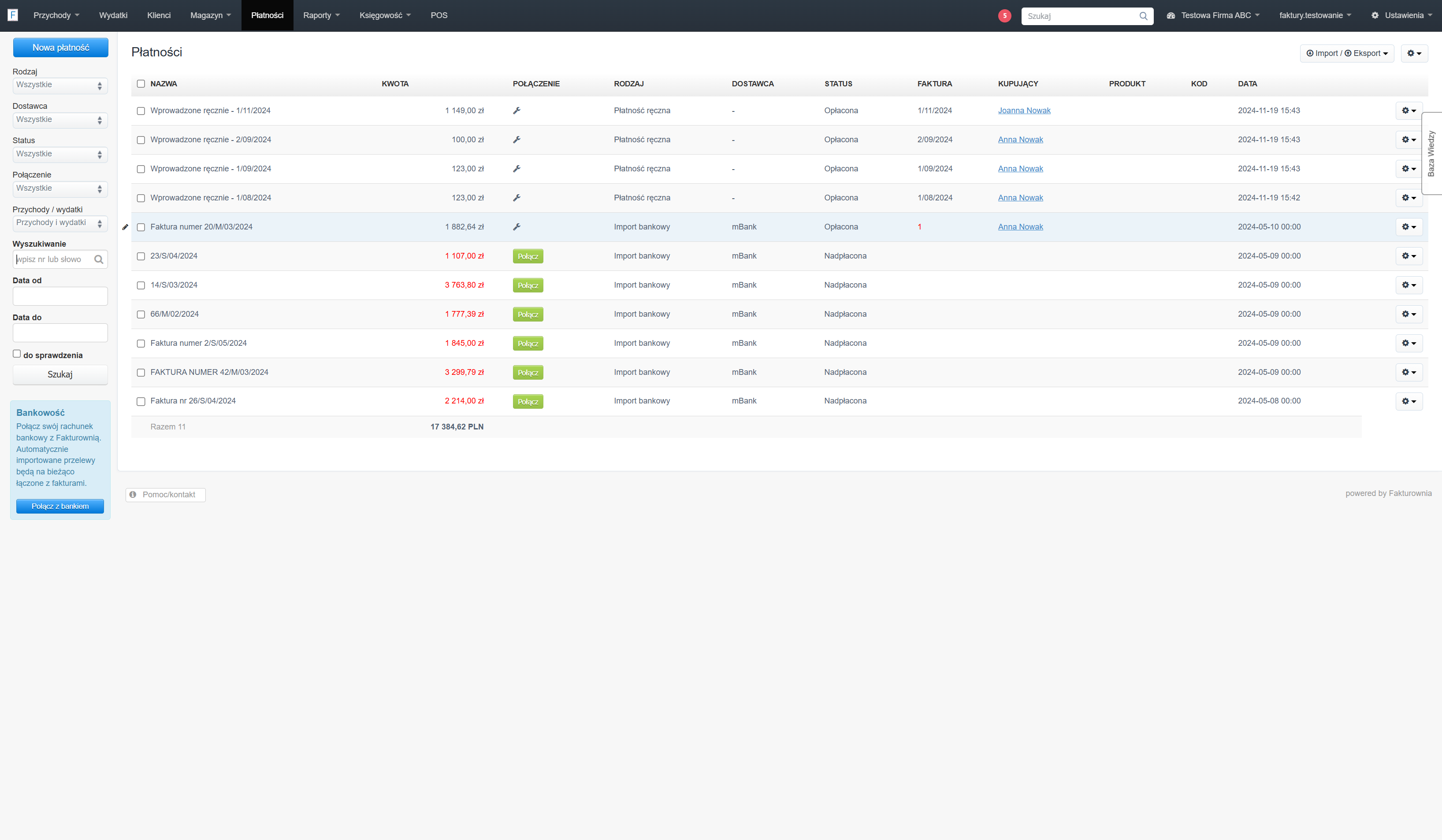Open the Dostawca filter dropdown
The image size is (1442, 840).
[60, 120]
